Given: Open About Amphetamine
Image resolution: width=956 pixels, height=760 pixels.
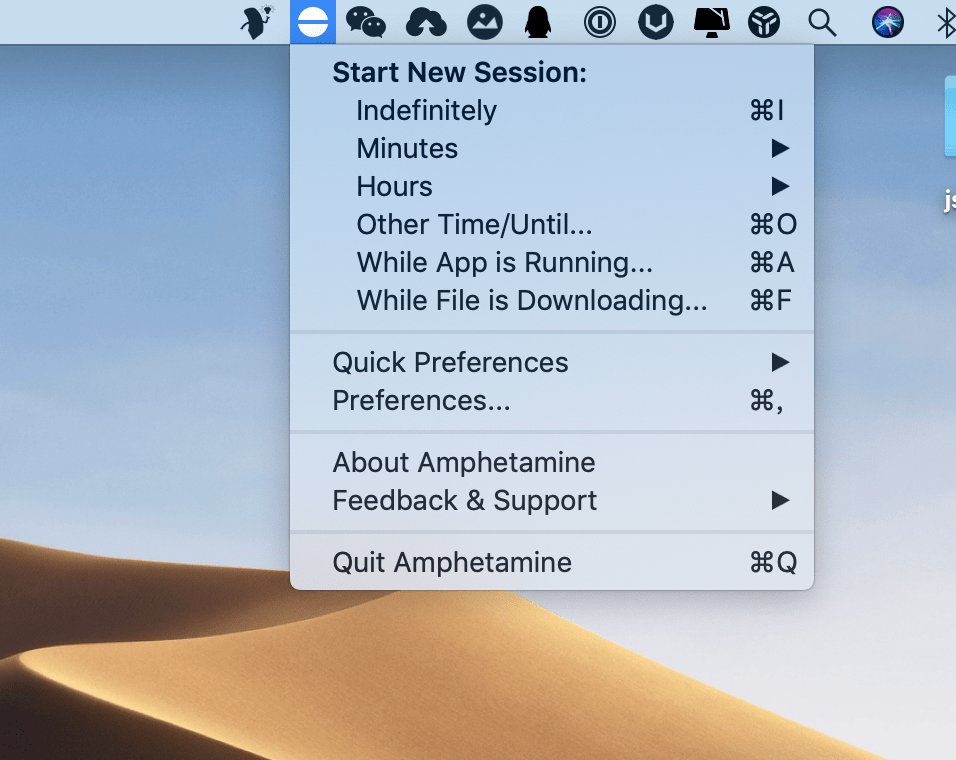Looking at the screenshot, I should pyautogui.click(x=552, y=462).
